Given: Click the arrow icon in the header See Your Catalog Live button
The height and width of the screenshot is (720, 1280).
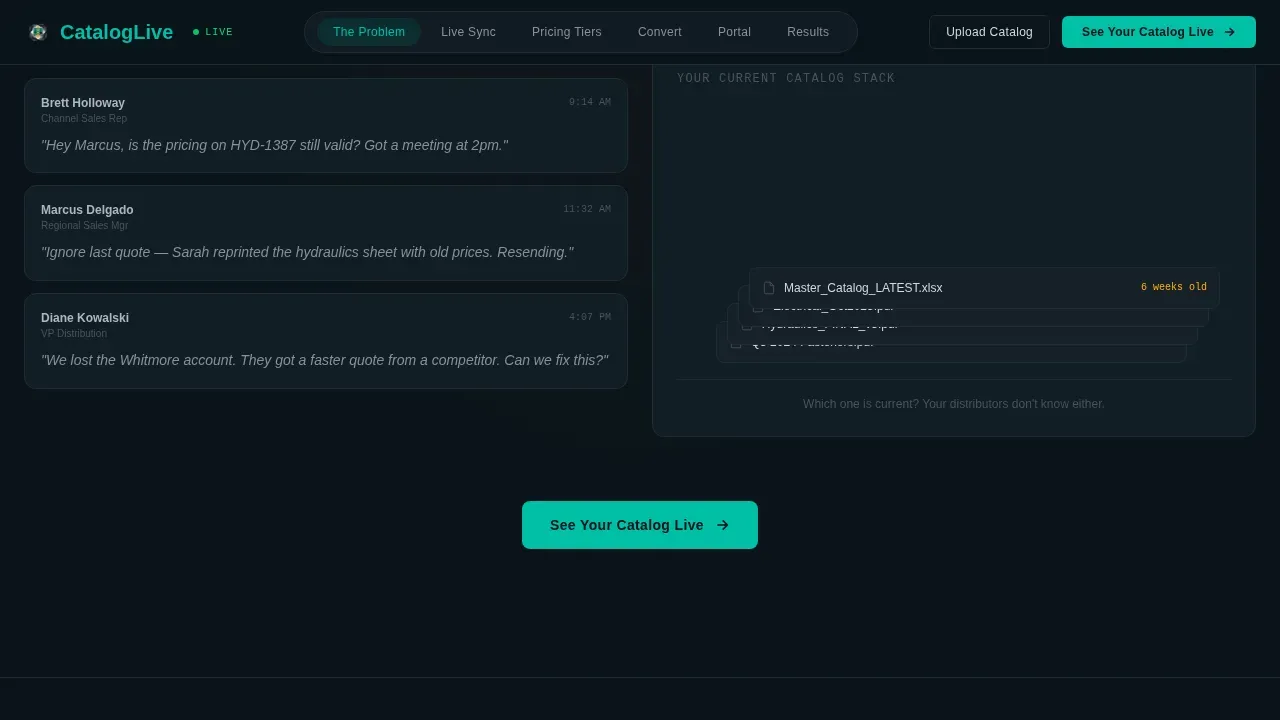Looking at the screenshot, I should coord(1230,32).
